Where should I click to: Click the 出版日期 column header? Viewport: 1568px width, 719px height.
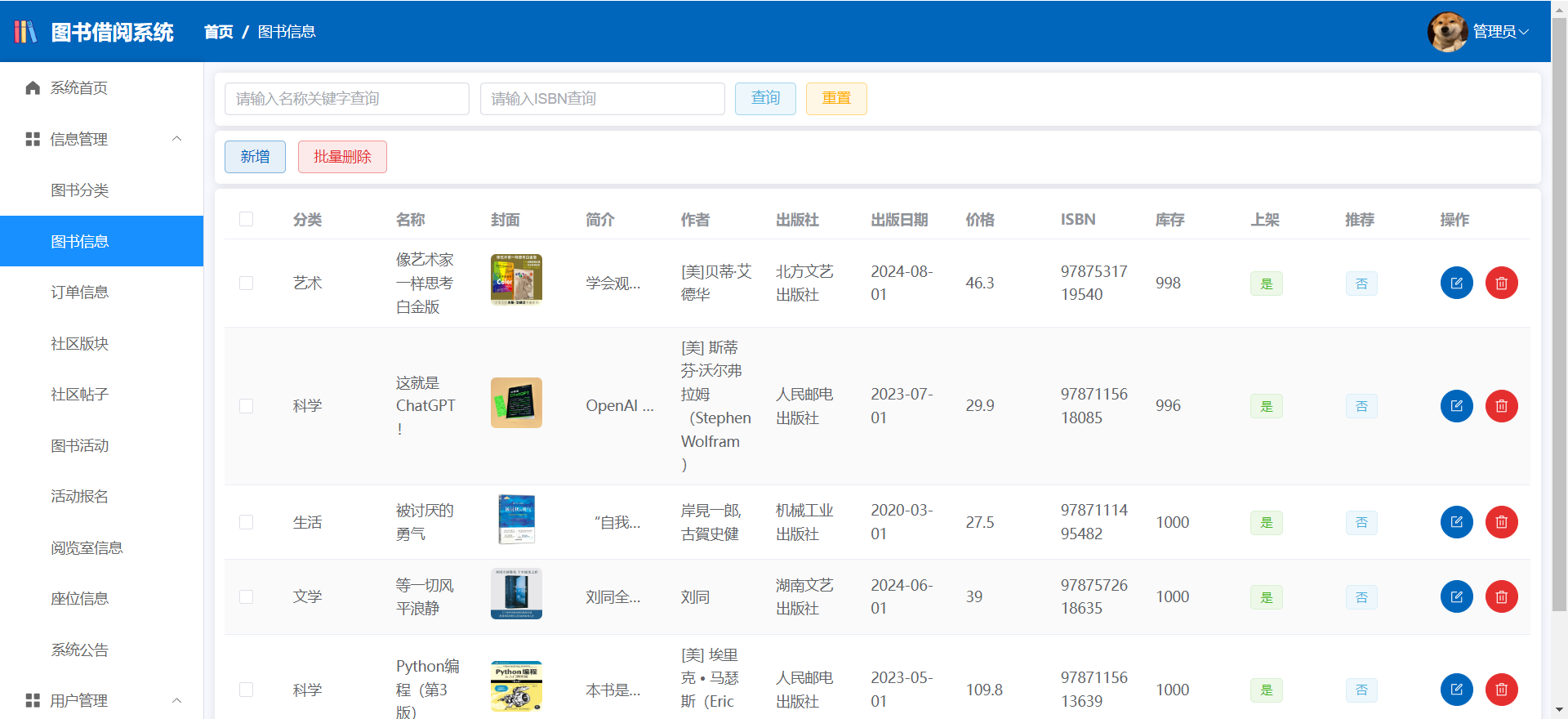tap(899, 219)
